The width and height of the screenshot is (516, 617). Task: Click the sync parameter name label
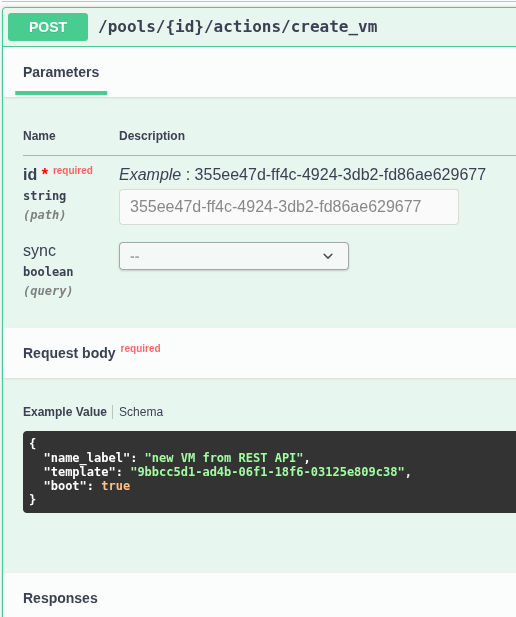click(x=39, y=251)
